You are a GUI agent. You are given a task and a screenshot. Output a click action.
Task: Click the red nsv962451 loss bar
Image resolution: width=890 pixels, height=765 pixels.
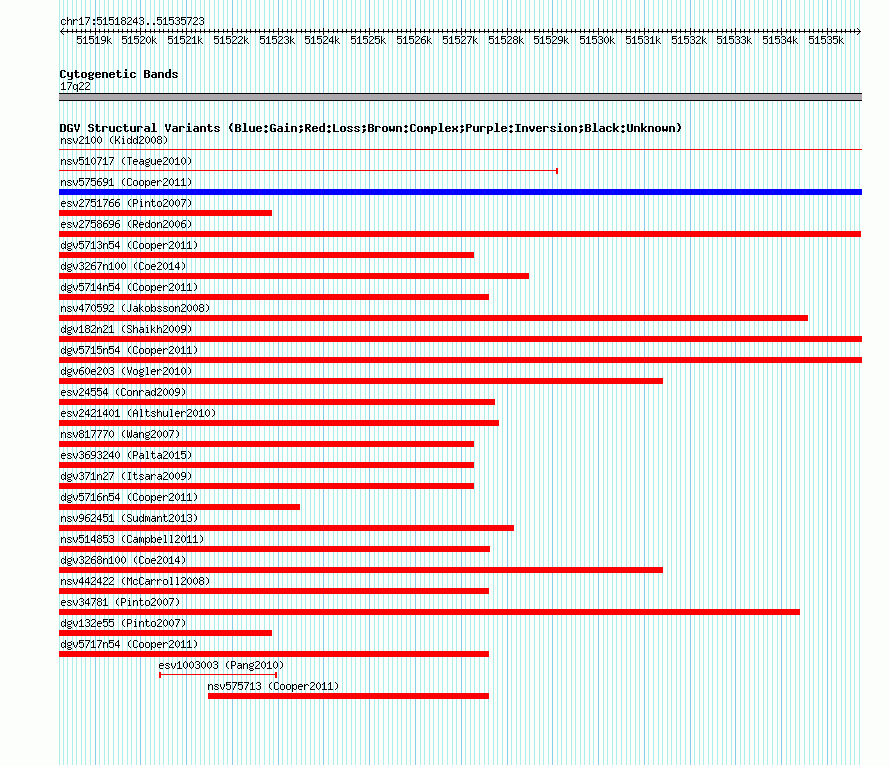click(286, 528)
